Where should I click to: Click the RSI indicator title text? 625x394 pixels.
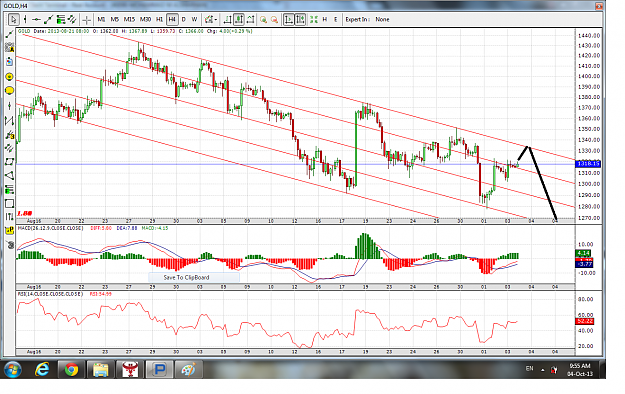click(x=50, y=294)
